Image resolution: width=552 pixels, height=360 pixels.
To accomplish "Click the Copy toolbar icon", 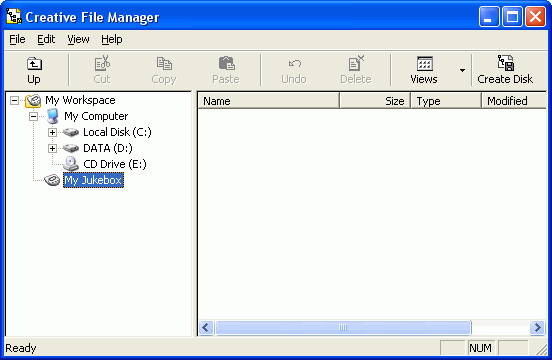I will coord(164,64).
